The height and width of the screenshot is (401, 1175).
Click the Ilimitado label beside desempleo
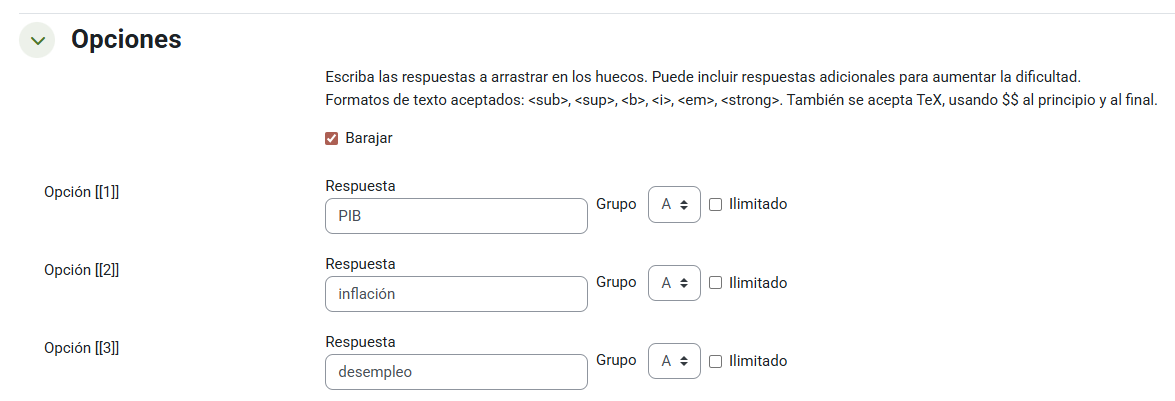(x=758, y=361)
